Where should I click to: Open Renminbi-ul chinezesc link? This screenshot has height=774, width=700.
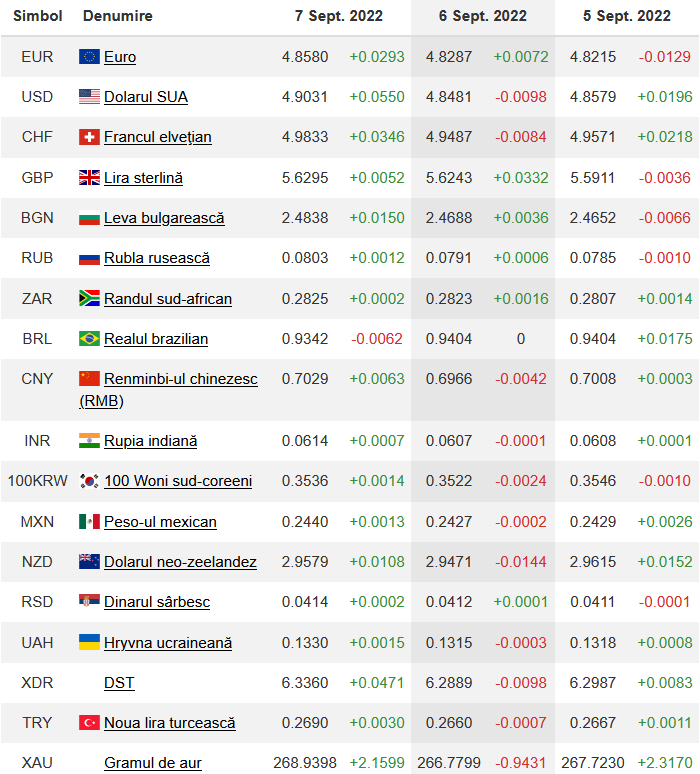[x=180, y=379]
